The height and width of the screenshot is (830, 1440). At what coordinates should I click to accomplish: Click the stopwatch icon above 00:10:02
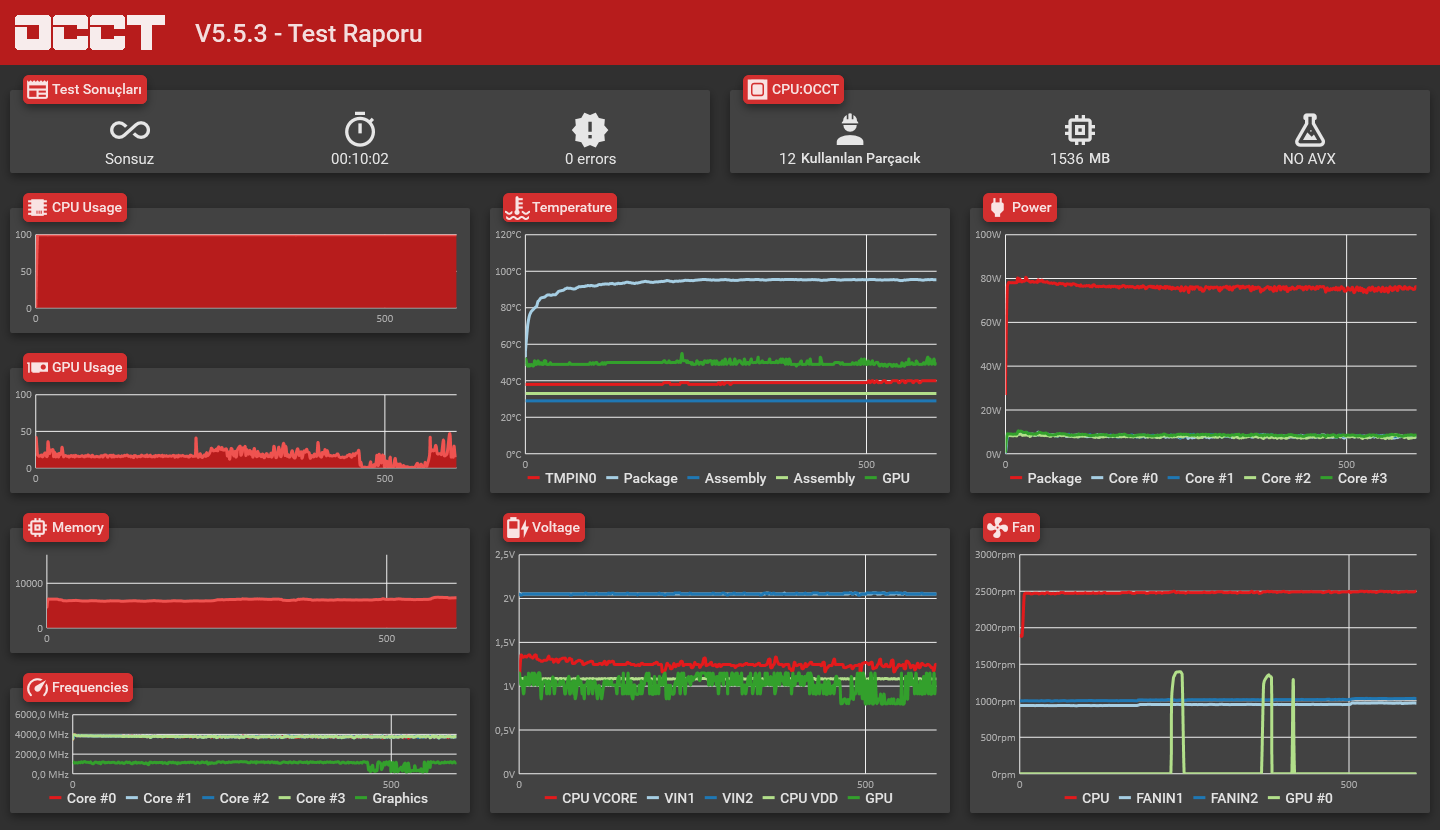click(x=360, y=129)
